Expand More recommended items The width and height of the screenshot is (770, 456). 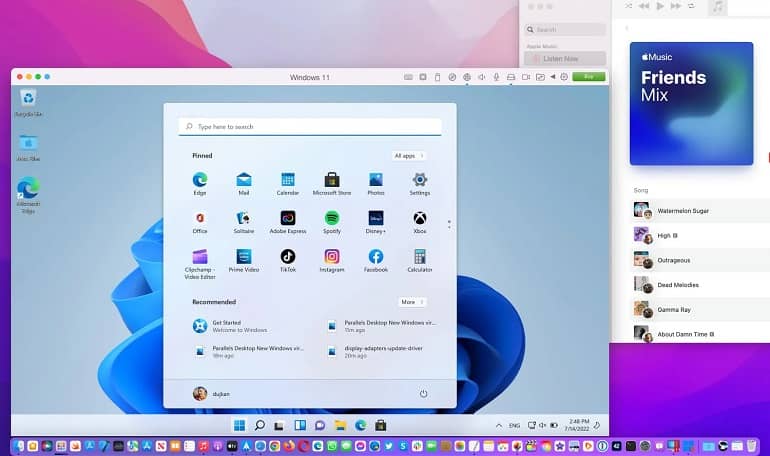(x=412, y=302)
